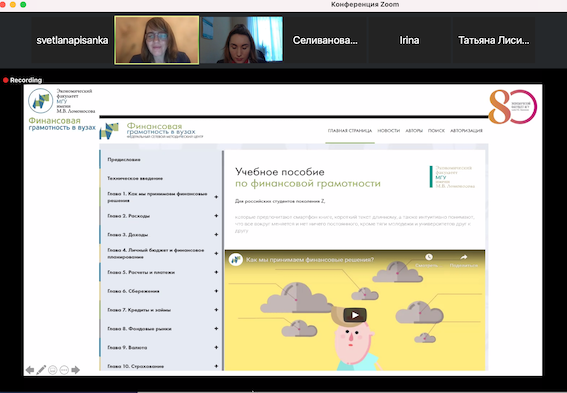Expand Глава 3. Доходы plus icon

coord(216,235)
